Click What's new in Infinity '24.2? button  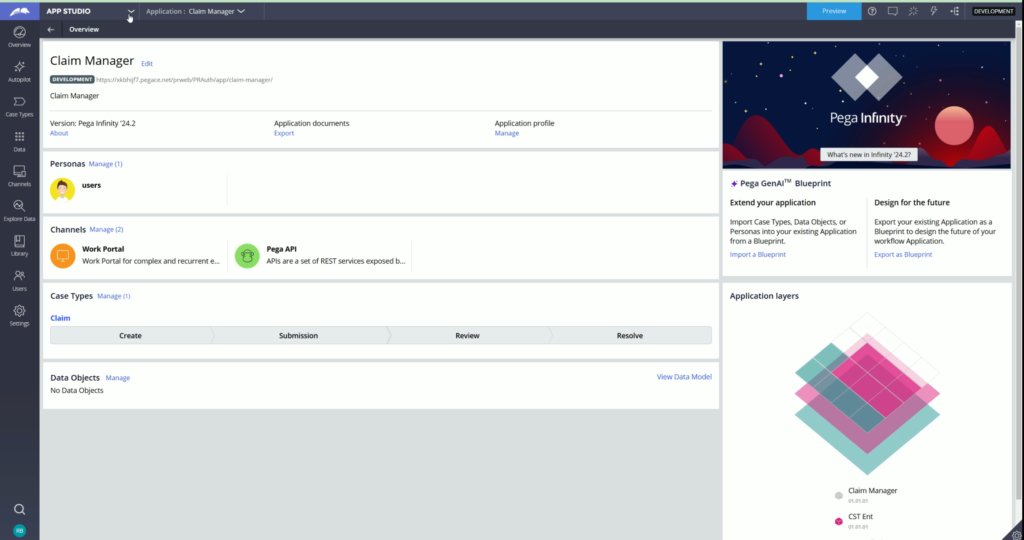(869, 155)
